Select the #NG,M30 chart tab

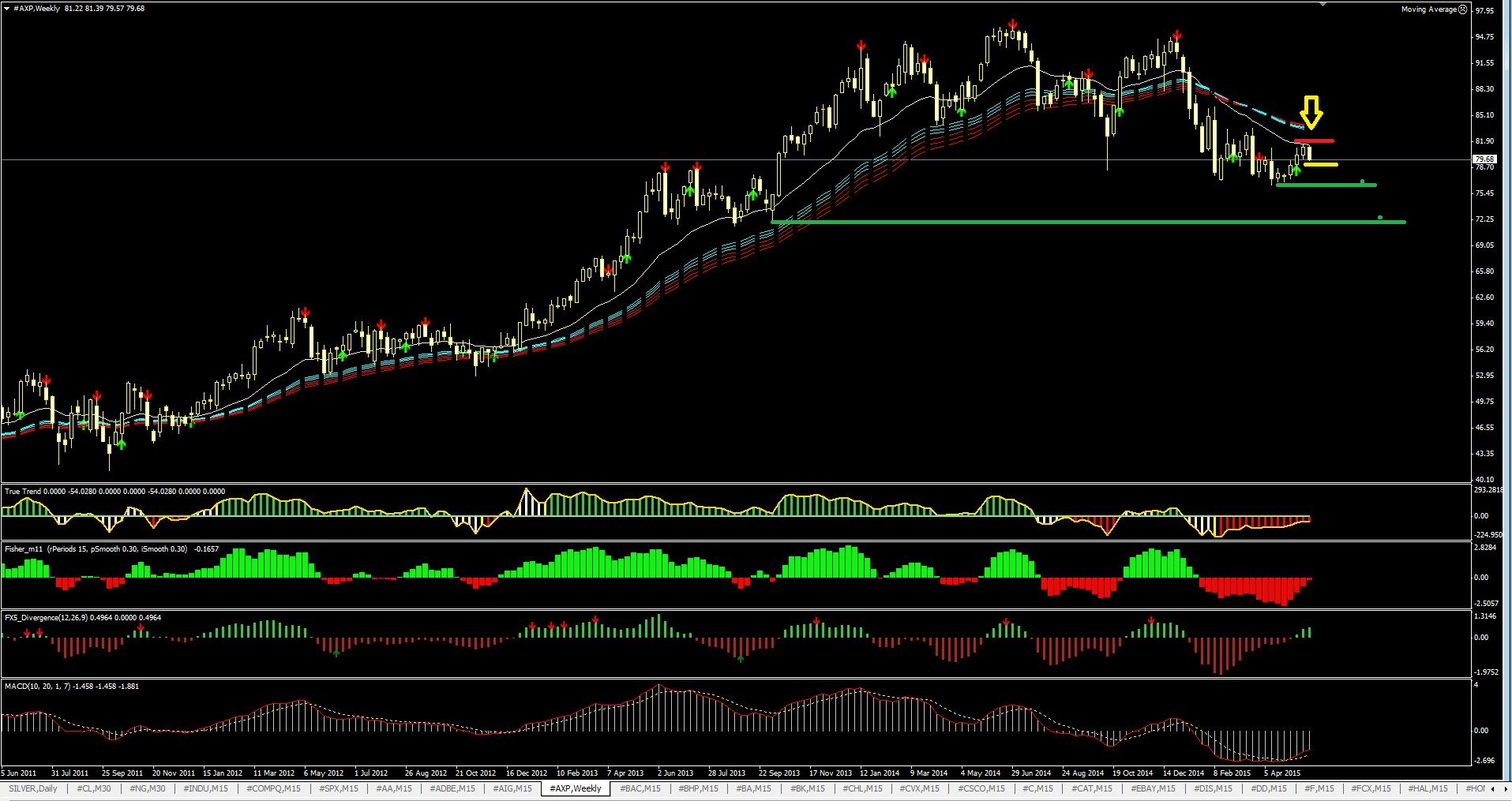click(148, 788)
